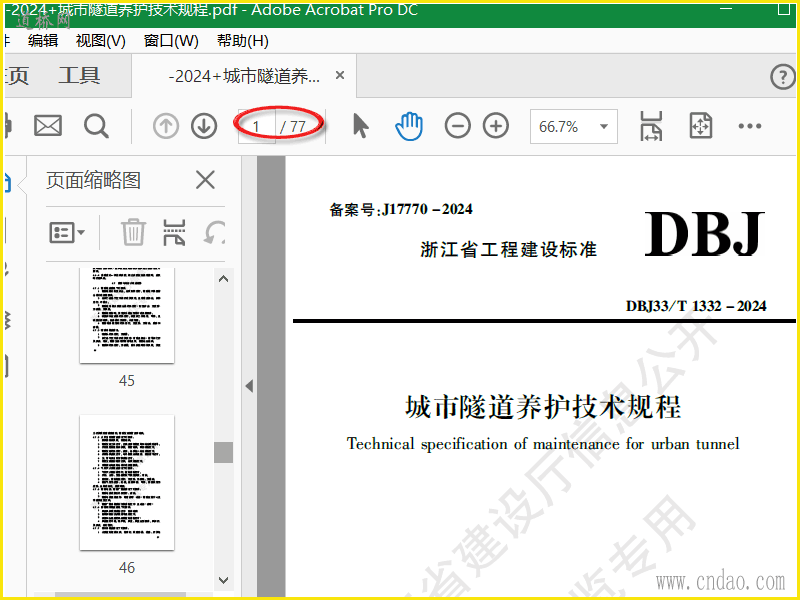Open the 窗口(W) menu

(x=171, y=41)
